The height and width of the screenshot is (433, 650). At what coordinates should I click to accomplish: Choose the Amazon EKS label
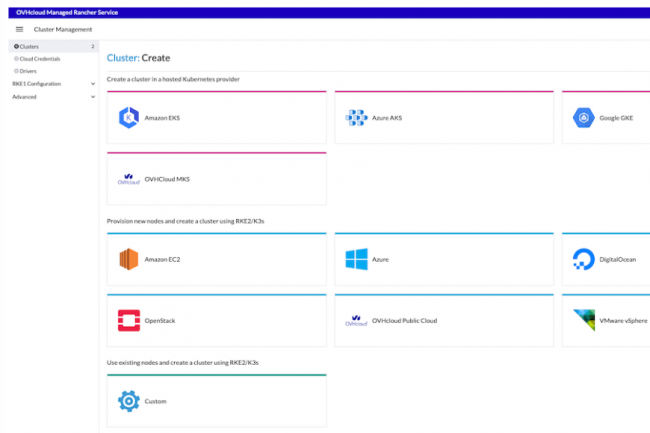tap(162, 118)
